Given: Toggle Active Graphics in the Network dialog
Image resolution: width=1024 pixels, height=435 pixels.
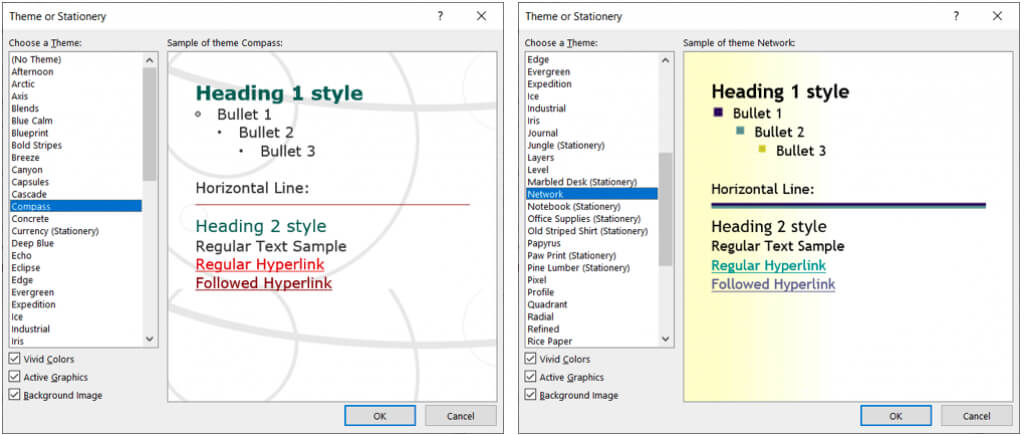Looking at the screenshot, I should click(x=530, y=377).
